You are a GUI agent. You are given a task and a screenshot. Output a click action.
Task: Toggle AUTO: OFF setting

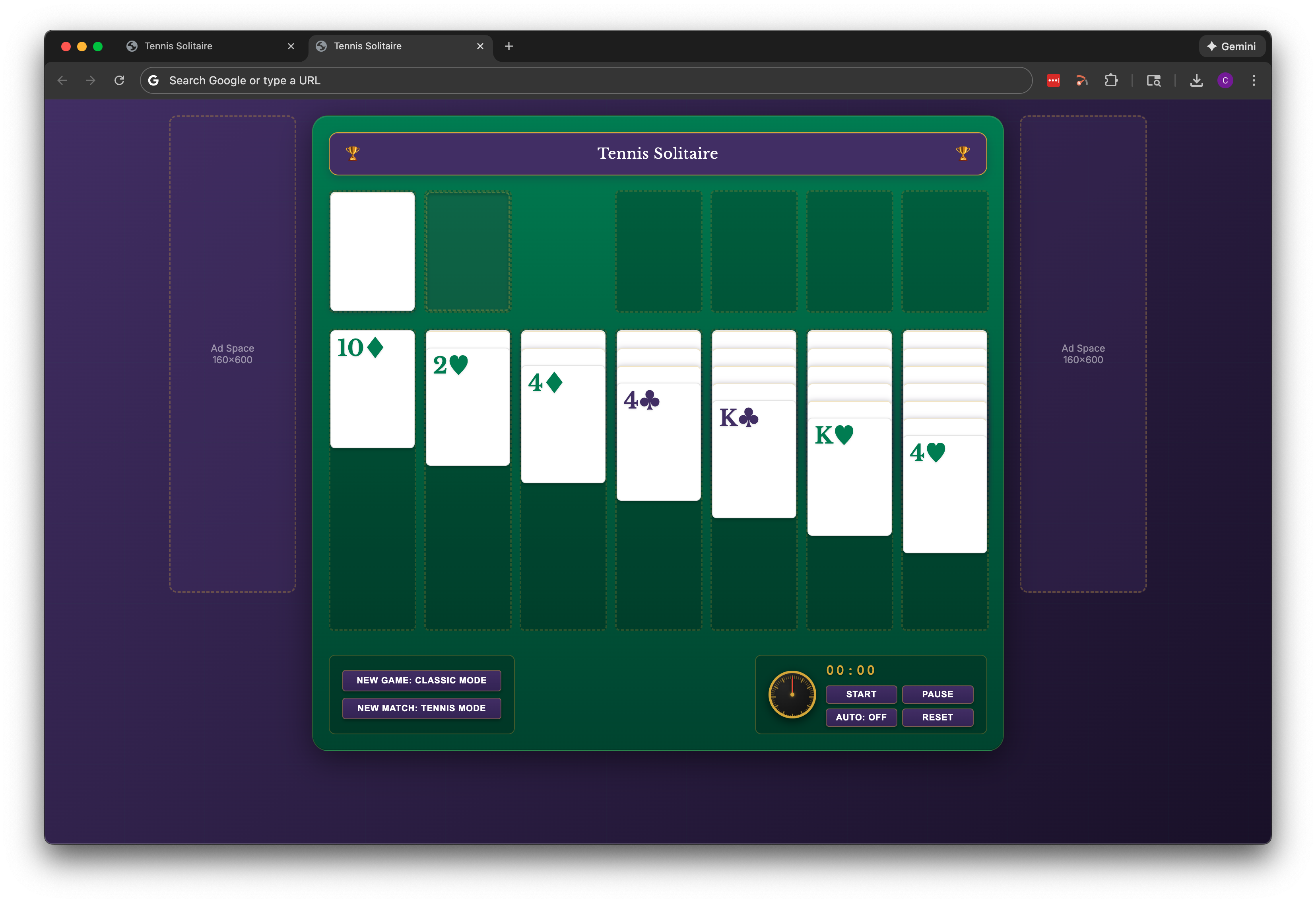(861, 717)
